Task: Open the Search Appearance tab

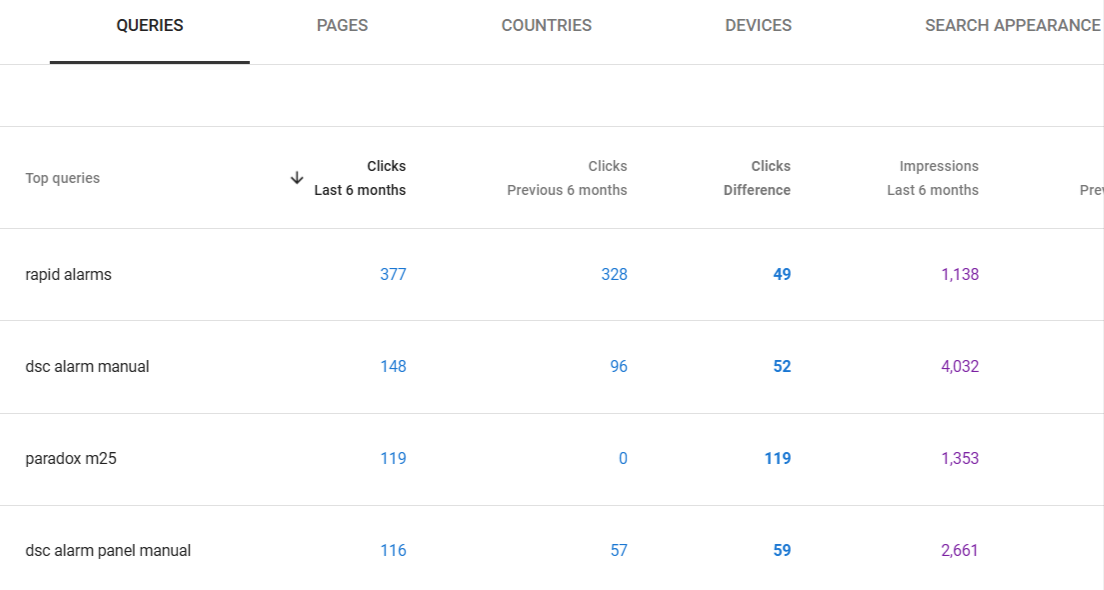Action: 1012,26
